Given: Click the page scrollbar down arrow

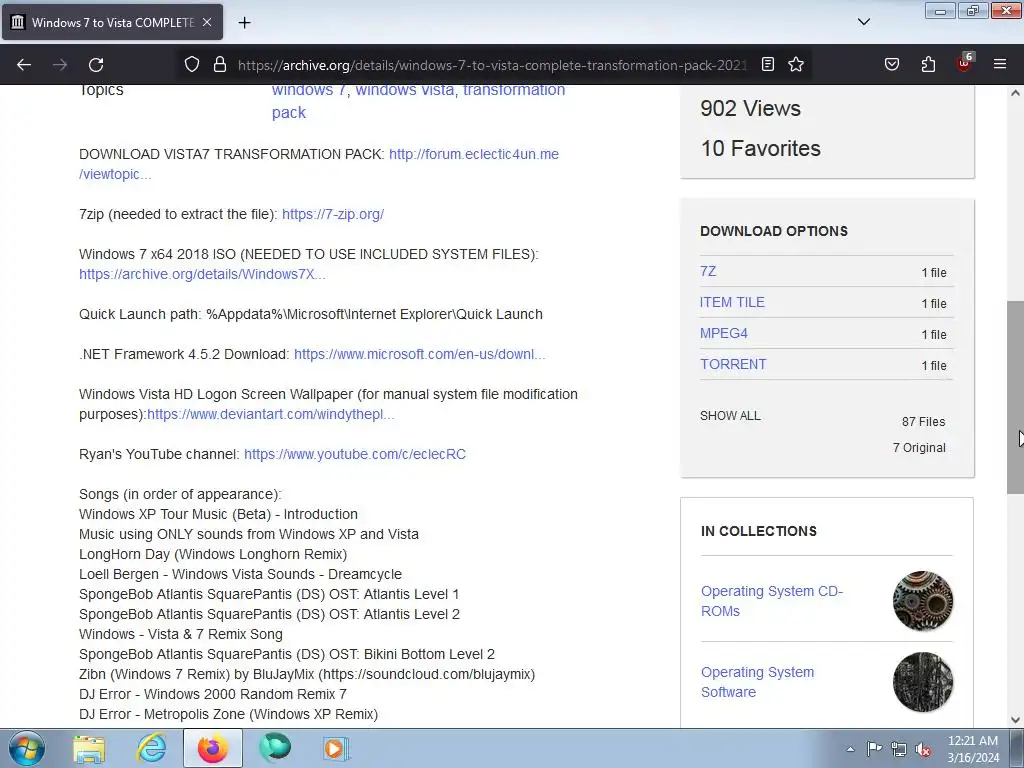Looking at the screenshot, I should 1016,720.
